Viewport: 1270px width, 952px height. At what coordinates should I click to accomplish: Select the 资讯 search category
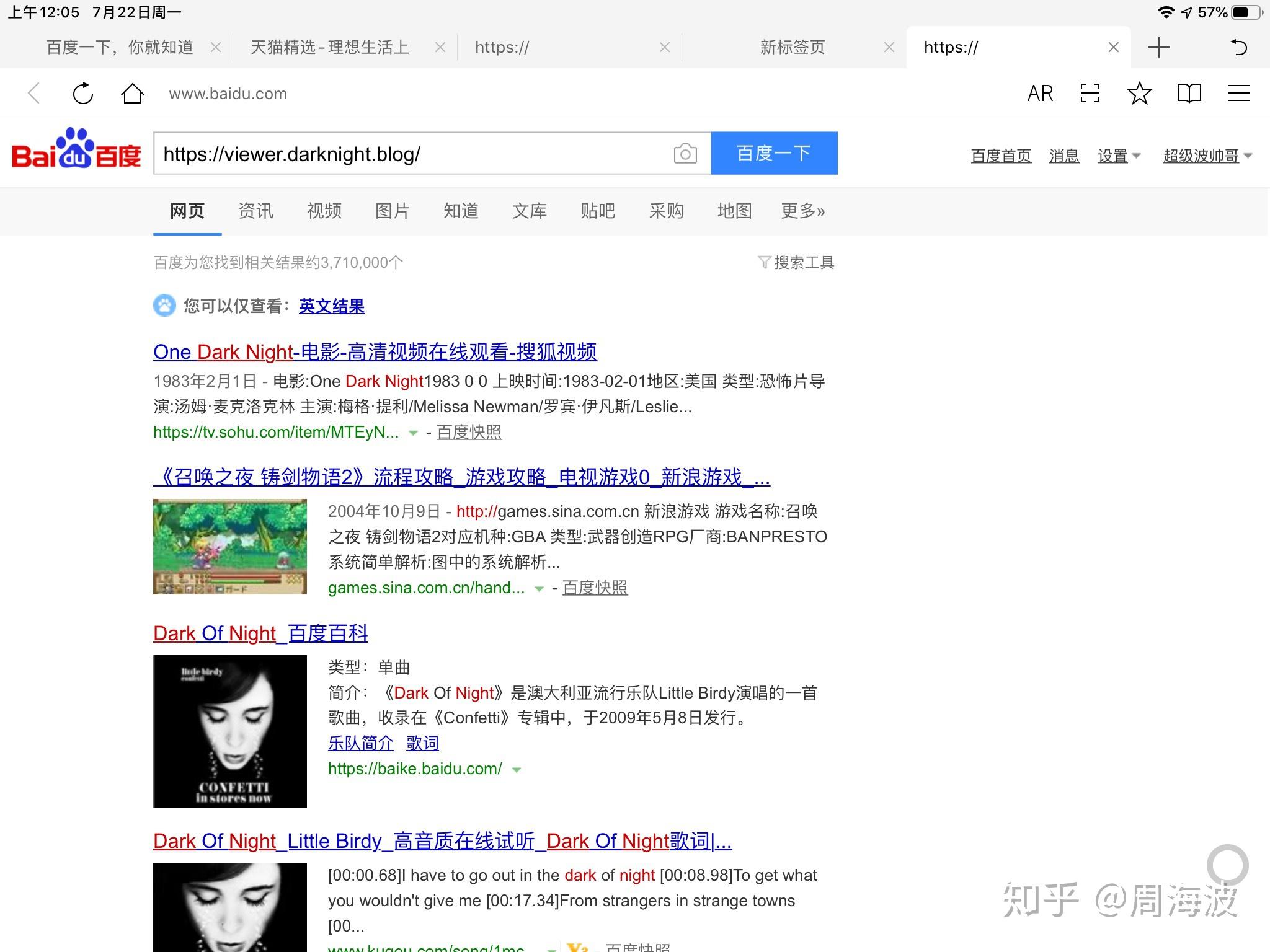click(x=255, y=211)
